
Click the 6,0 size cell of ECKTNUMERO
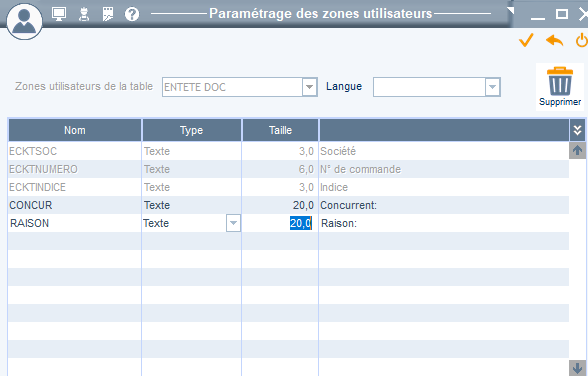tap(280, 169)
